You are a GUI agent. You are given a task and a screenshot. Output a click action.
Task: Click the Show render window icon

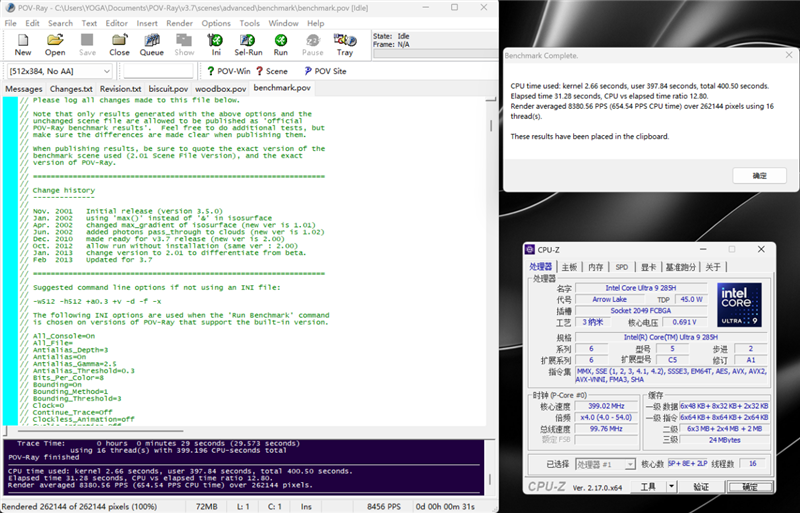pos(184,45)
